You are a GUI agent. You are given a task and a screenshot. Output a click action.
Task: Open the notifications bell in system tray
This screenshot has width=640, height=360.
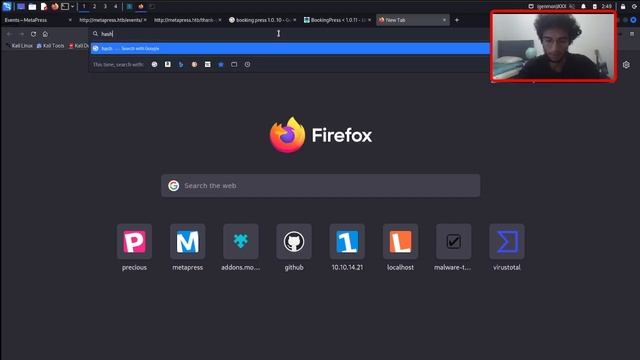pyautogui.click(x=583, y=7)
